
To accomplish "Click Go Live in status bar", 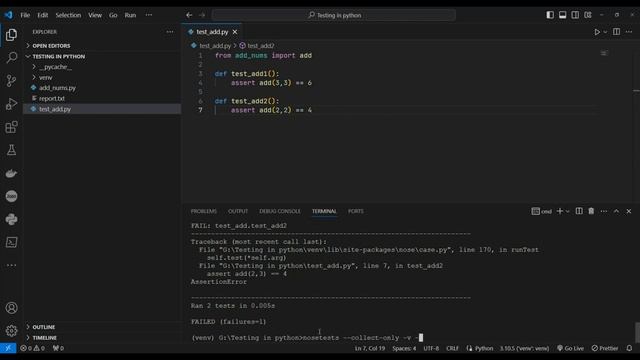I will (x=570, y=348).
